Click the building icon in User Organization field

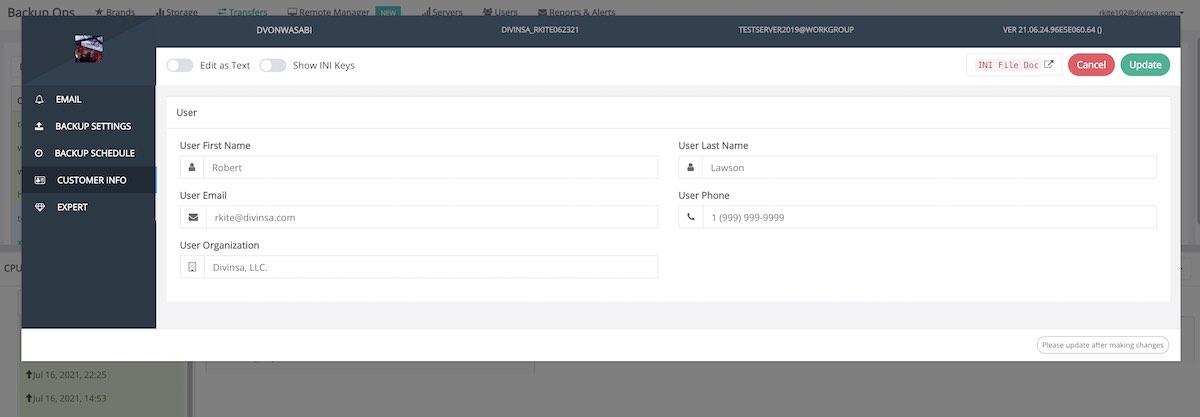(x=192, y=267)
